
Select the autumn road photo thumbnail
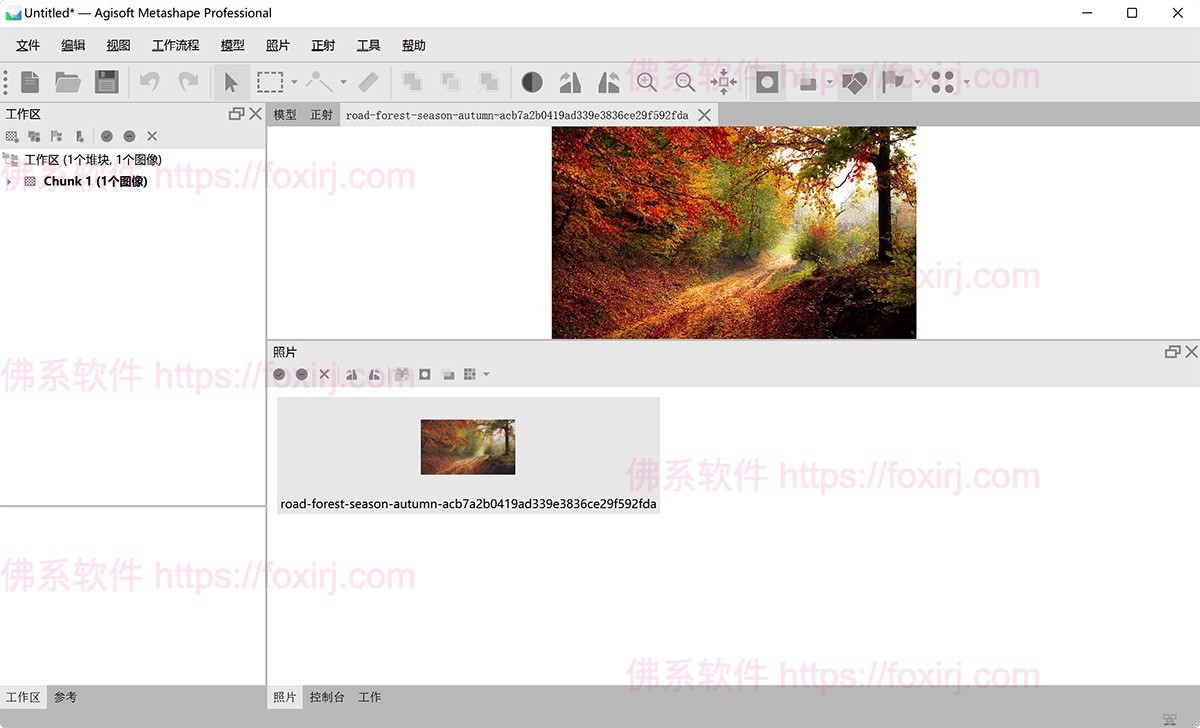[467, 447]
